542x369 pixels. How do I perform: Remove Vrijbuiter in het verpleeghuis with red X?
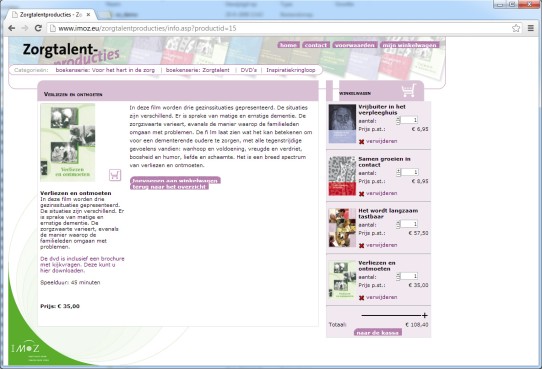362,142
